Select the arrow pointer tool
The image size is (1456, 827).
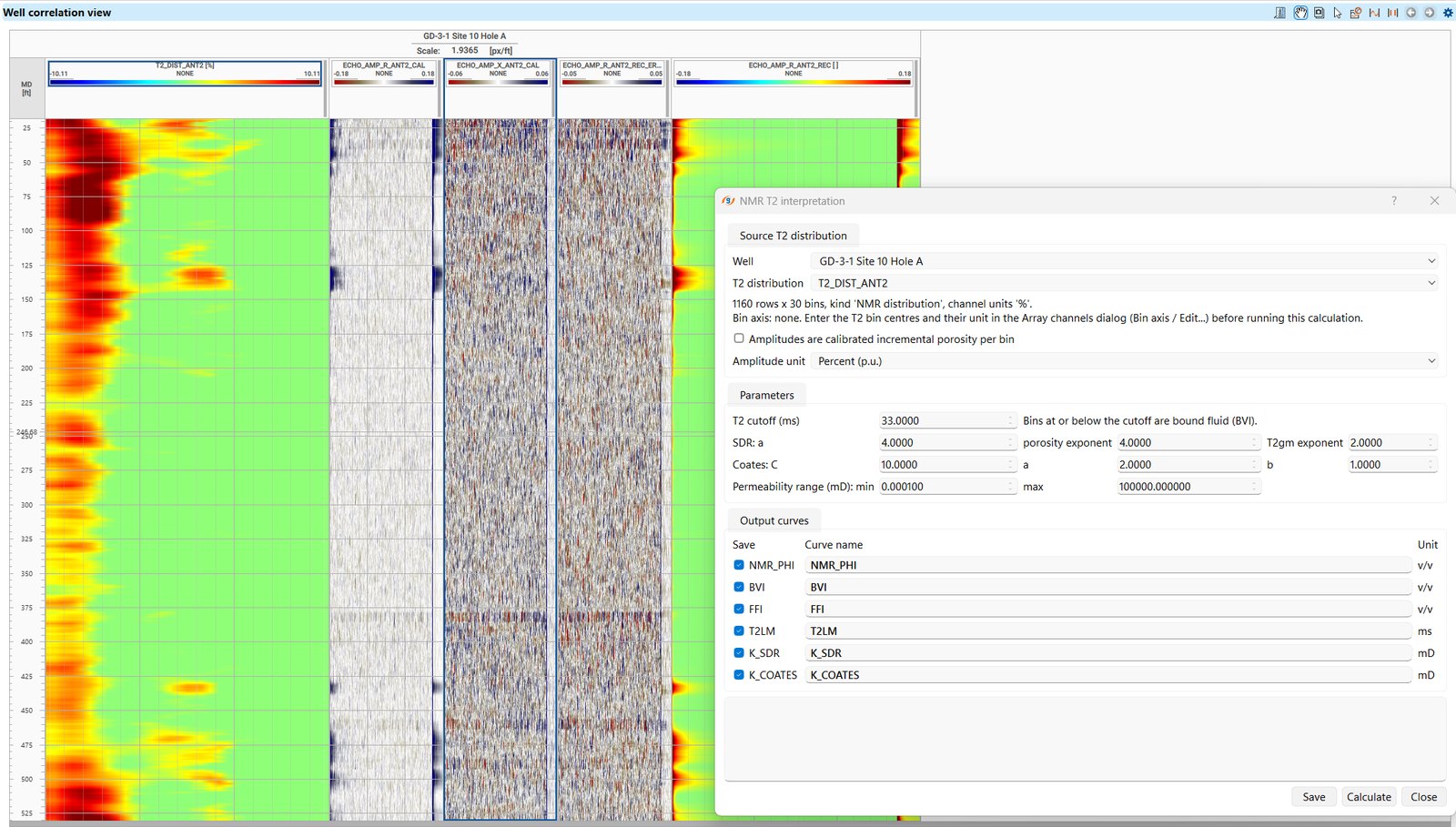1337,13
